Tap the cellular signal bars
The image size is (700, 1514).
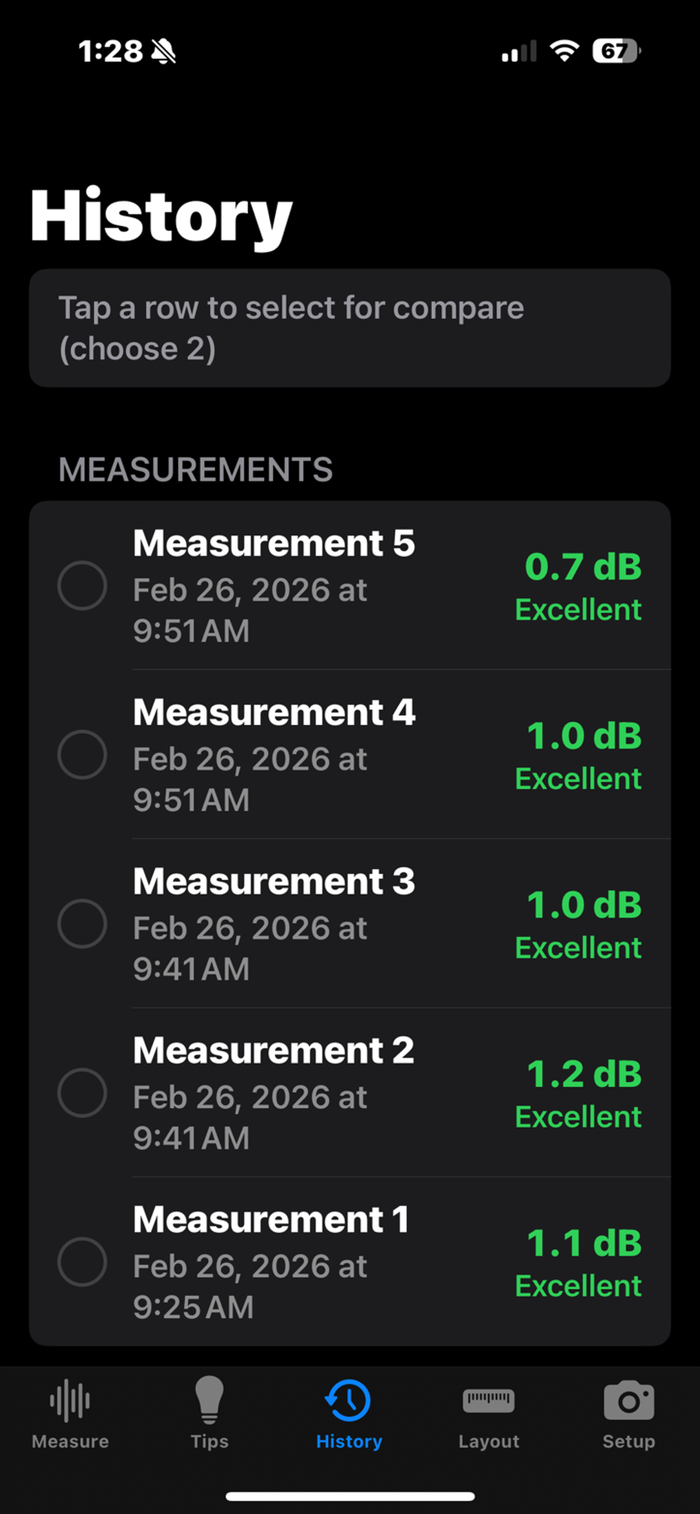(518, 52)
